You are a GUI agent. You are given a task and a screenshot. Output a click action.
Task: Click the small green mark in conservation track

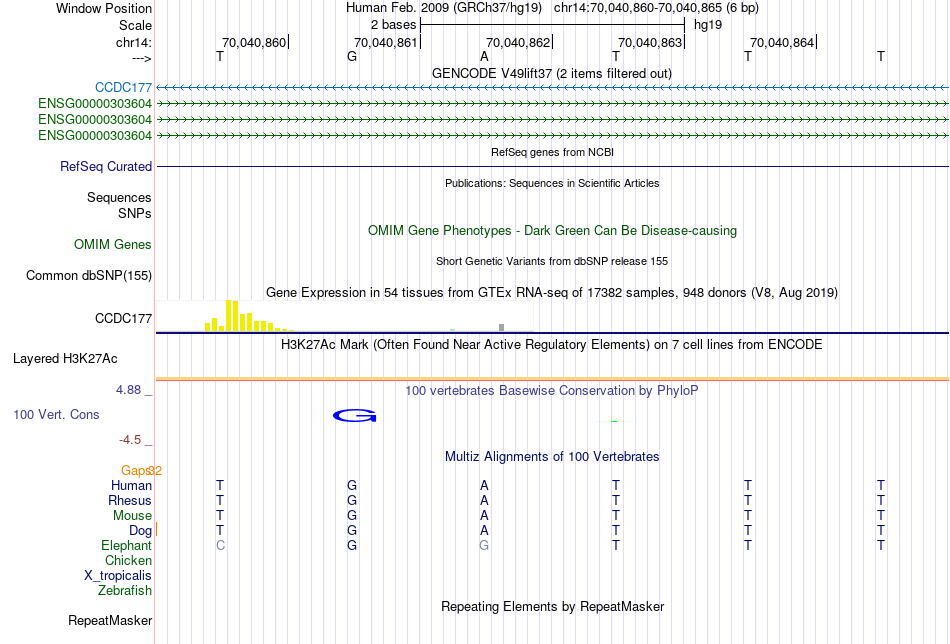pyautogui.click(x=614, y=421)
